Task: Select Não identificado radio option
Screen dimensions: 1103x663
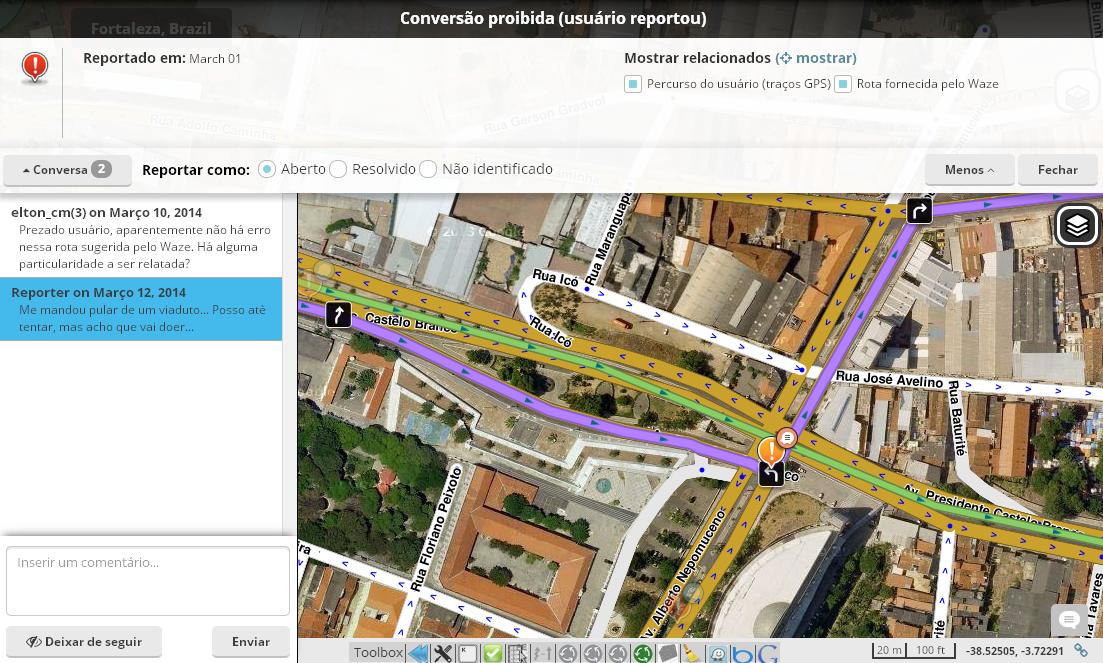Action: pyautogui.click(x=428, y=169)
